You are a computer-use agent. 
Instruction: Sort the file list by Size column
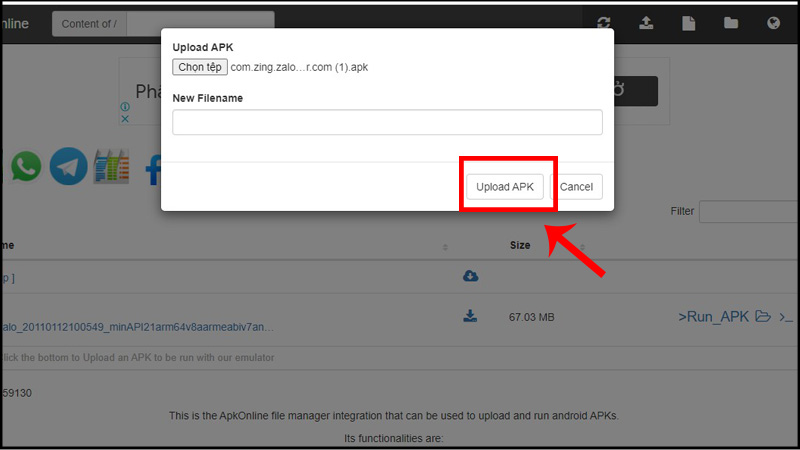coord(520,245)
